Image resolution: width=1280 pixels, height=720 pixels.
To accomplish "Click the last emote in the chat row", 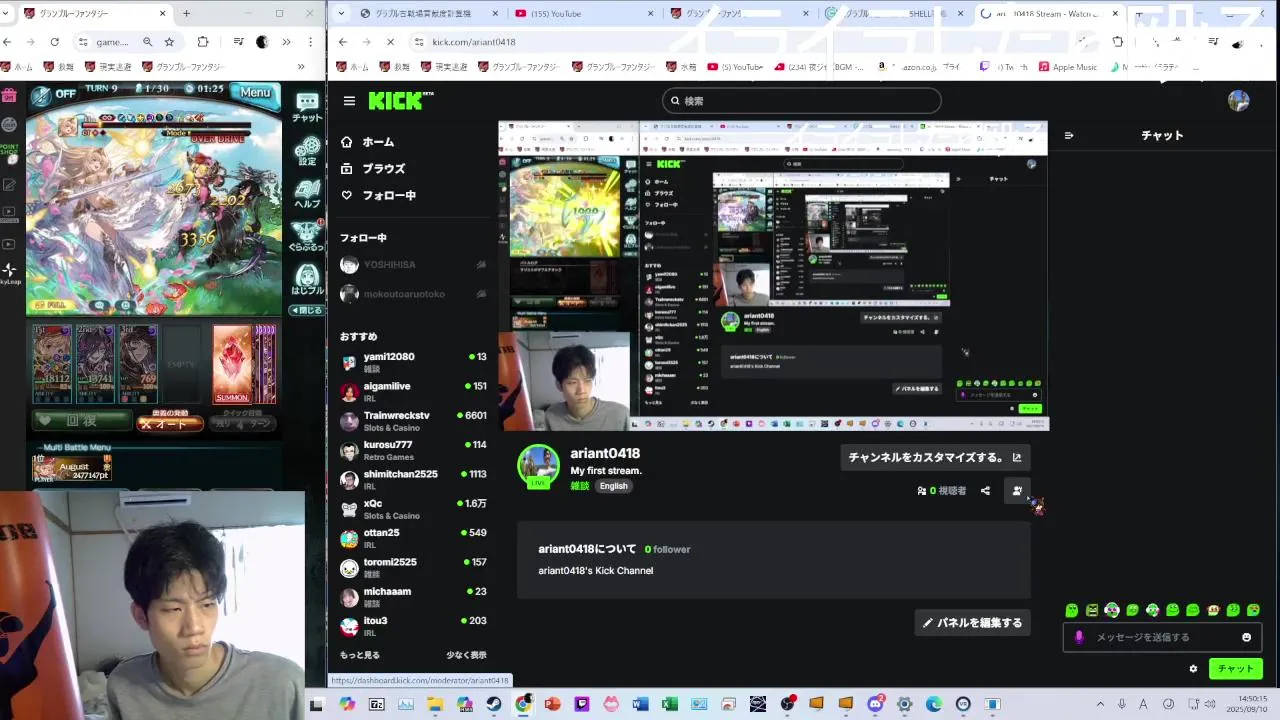I will [1253, 610].
